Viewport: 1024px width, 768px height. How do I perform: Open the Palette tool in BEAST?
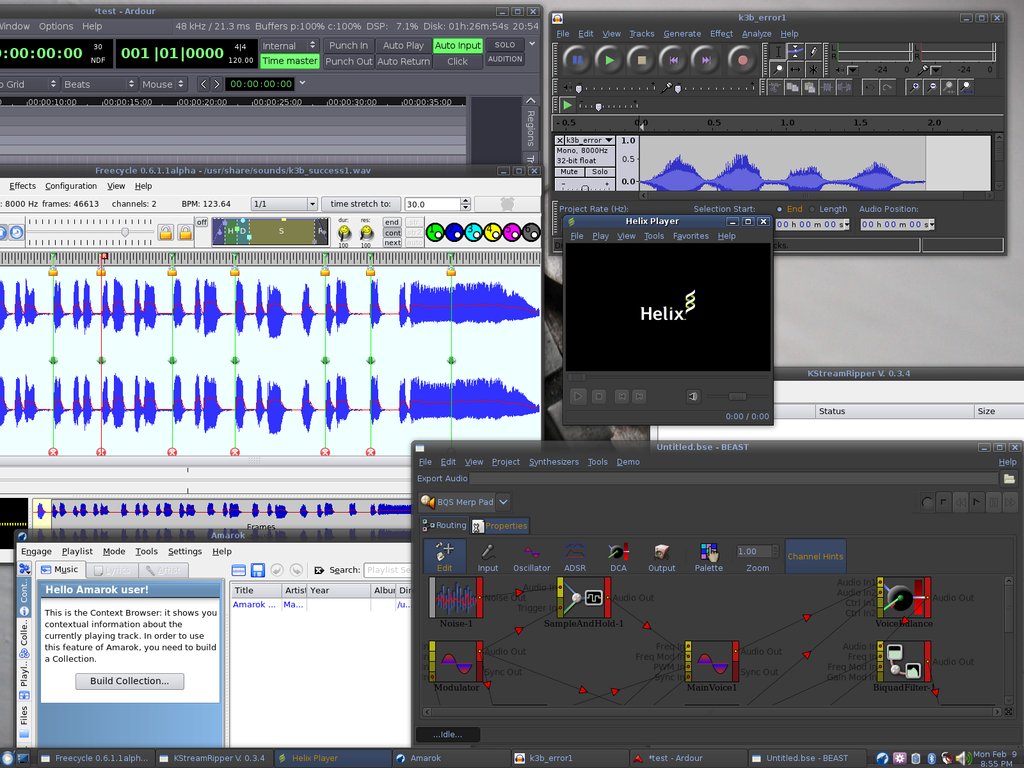tap(709, 557)
